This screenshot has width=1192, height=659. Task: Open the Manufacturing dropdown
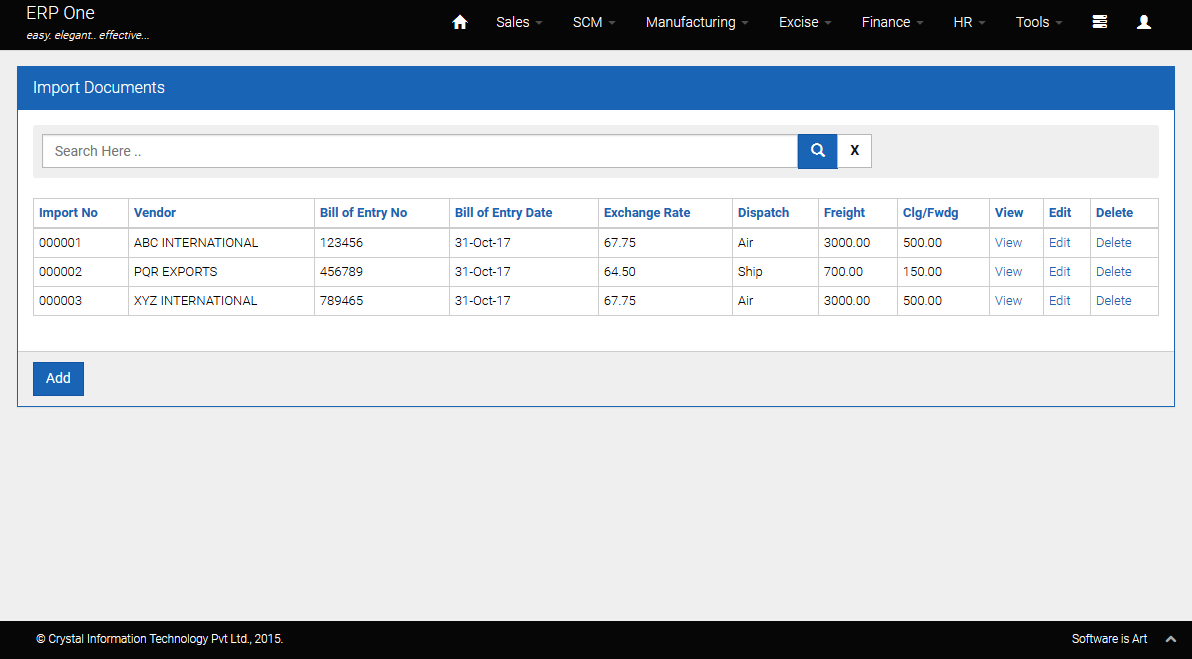click(x=697, y=22)
